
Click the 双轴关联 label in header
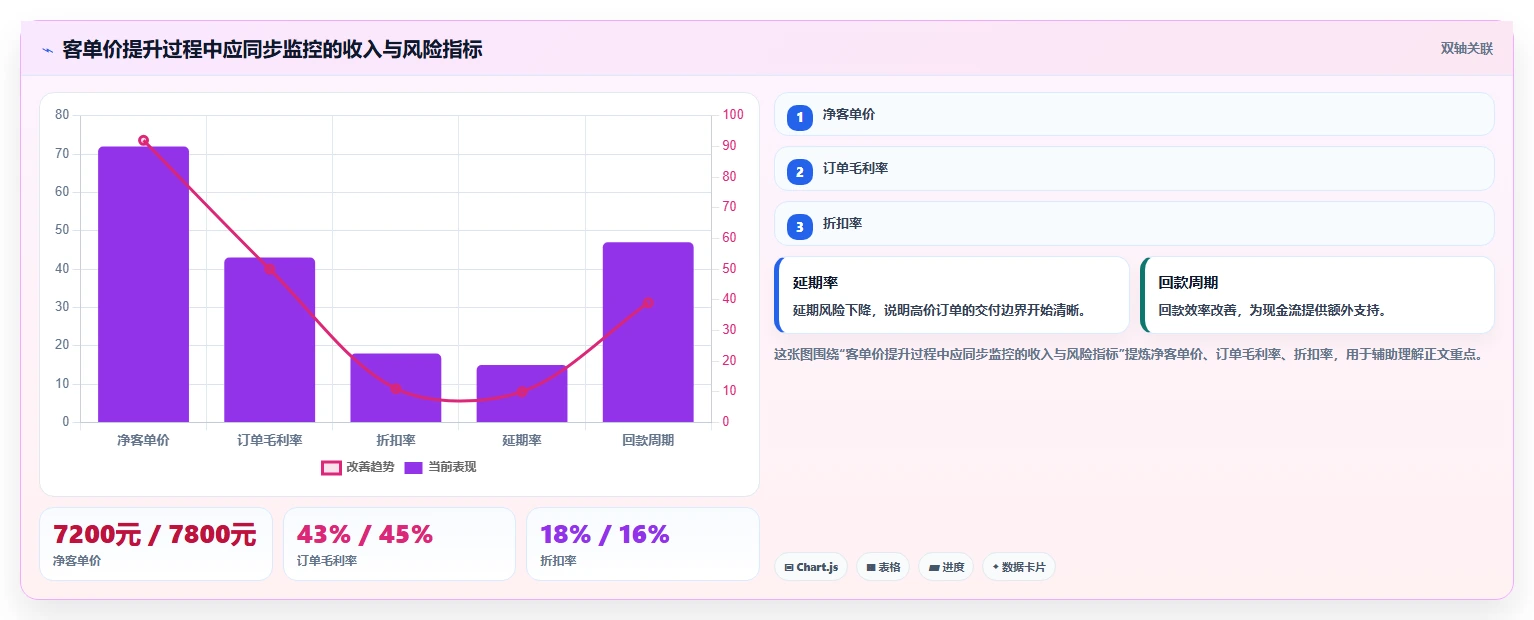pos(1466,49)
